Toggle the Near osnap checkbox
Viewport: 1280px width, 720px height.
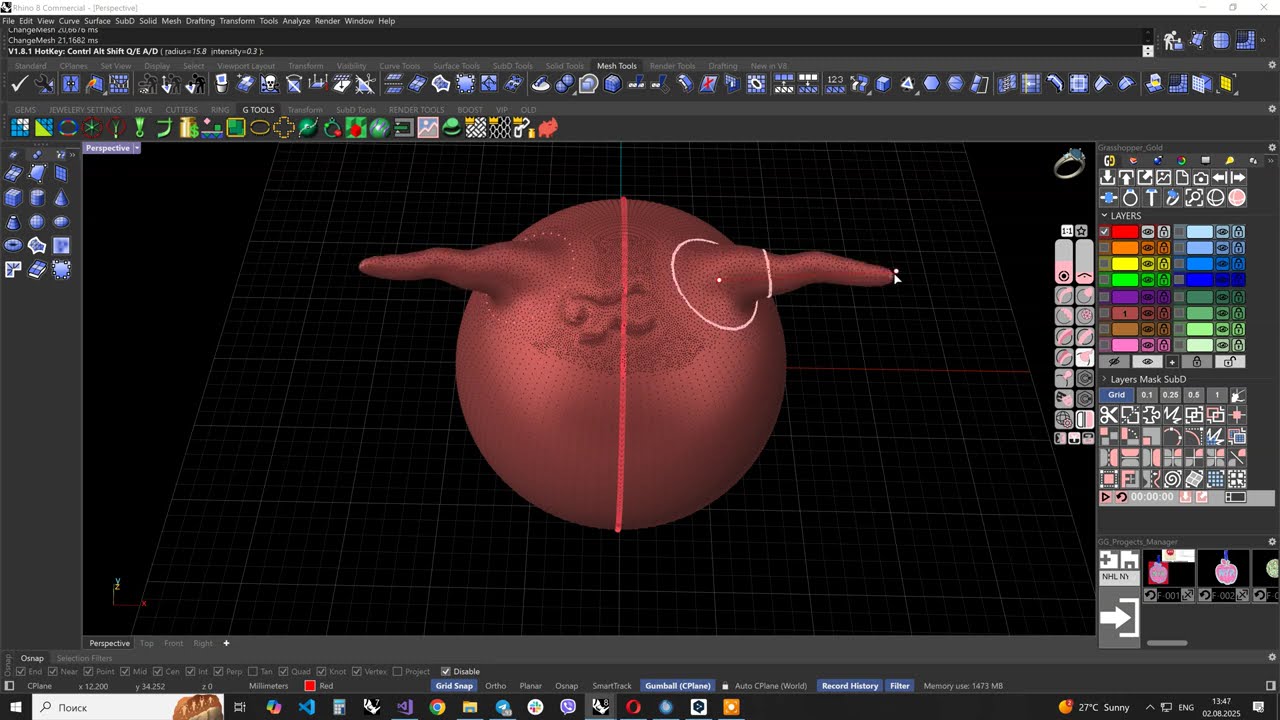52,672
